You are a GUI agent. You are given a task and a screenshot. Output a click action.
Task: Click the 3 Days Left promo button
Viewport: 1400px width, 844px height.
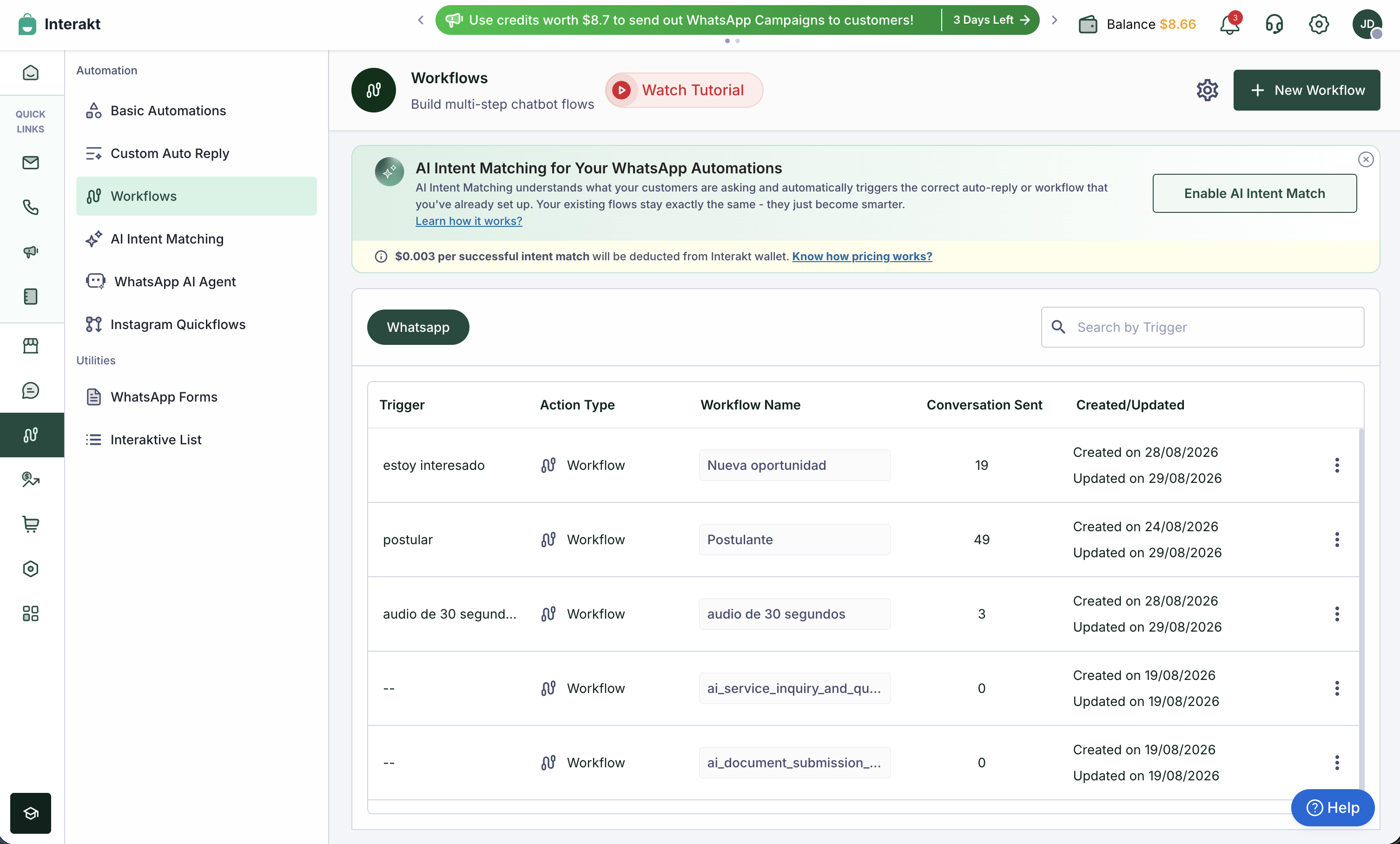[991, 20]
